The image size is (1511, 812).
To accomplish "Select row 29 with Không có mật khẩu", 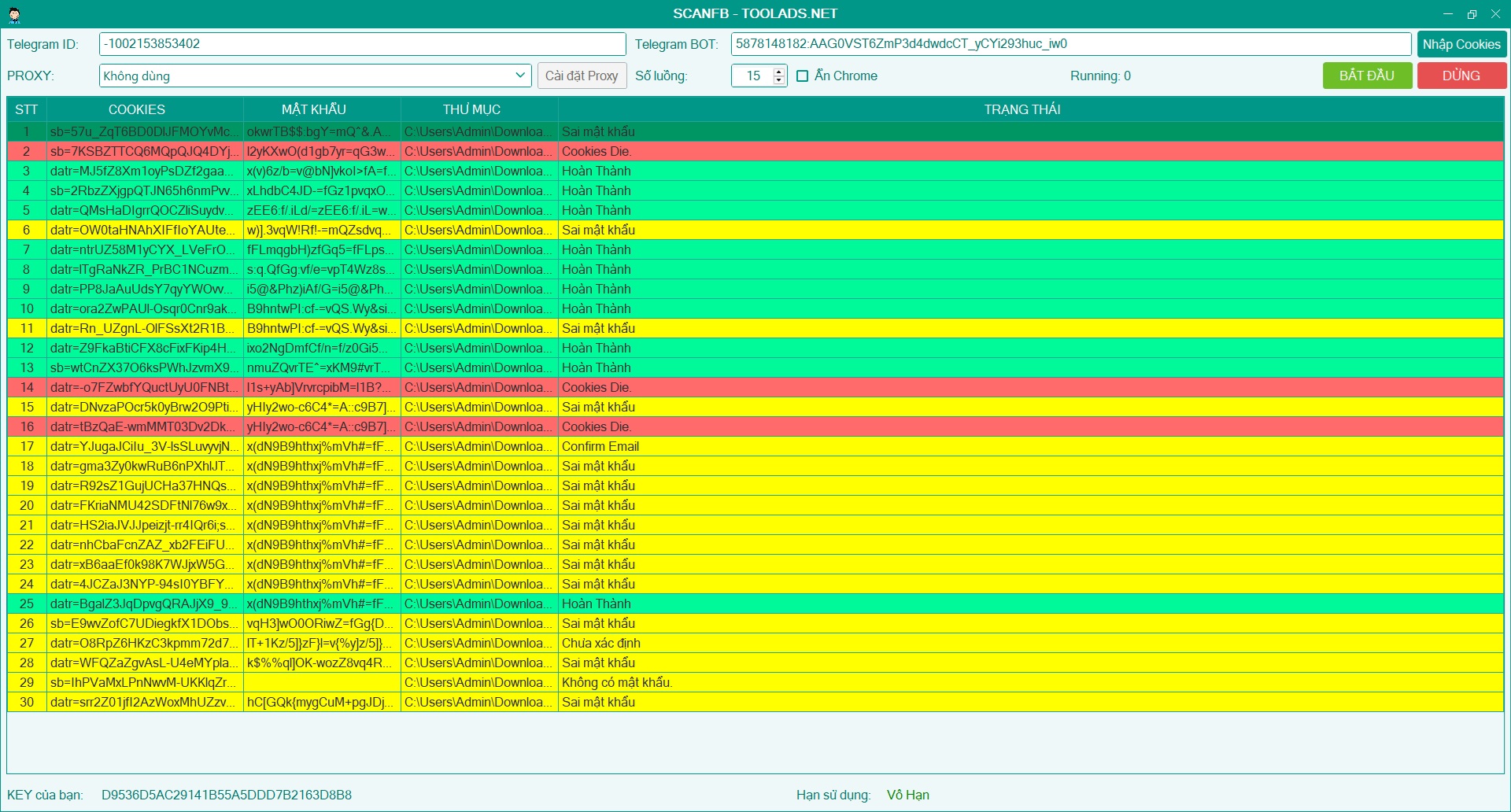I will pos(616,682).
